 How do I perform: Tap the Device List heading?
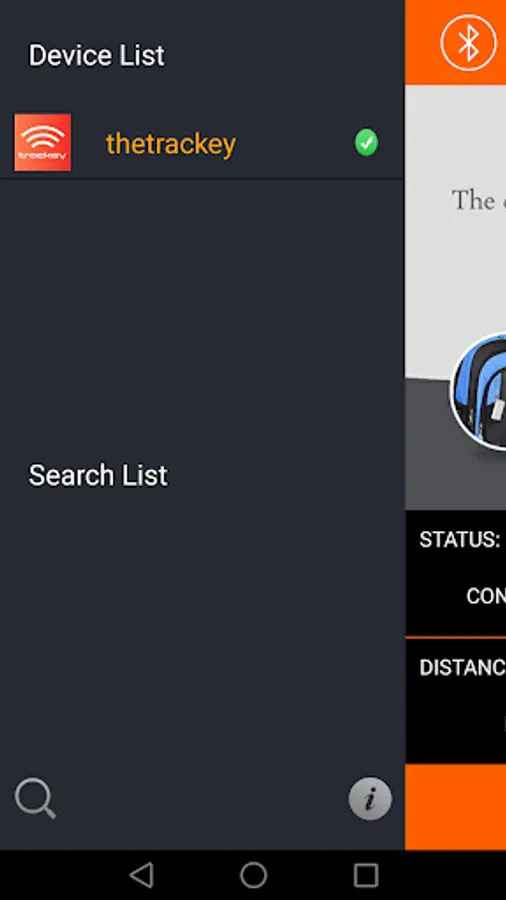pyautogui.click(x=96, y=56)
